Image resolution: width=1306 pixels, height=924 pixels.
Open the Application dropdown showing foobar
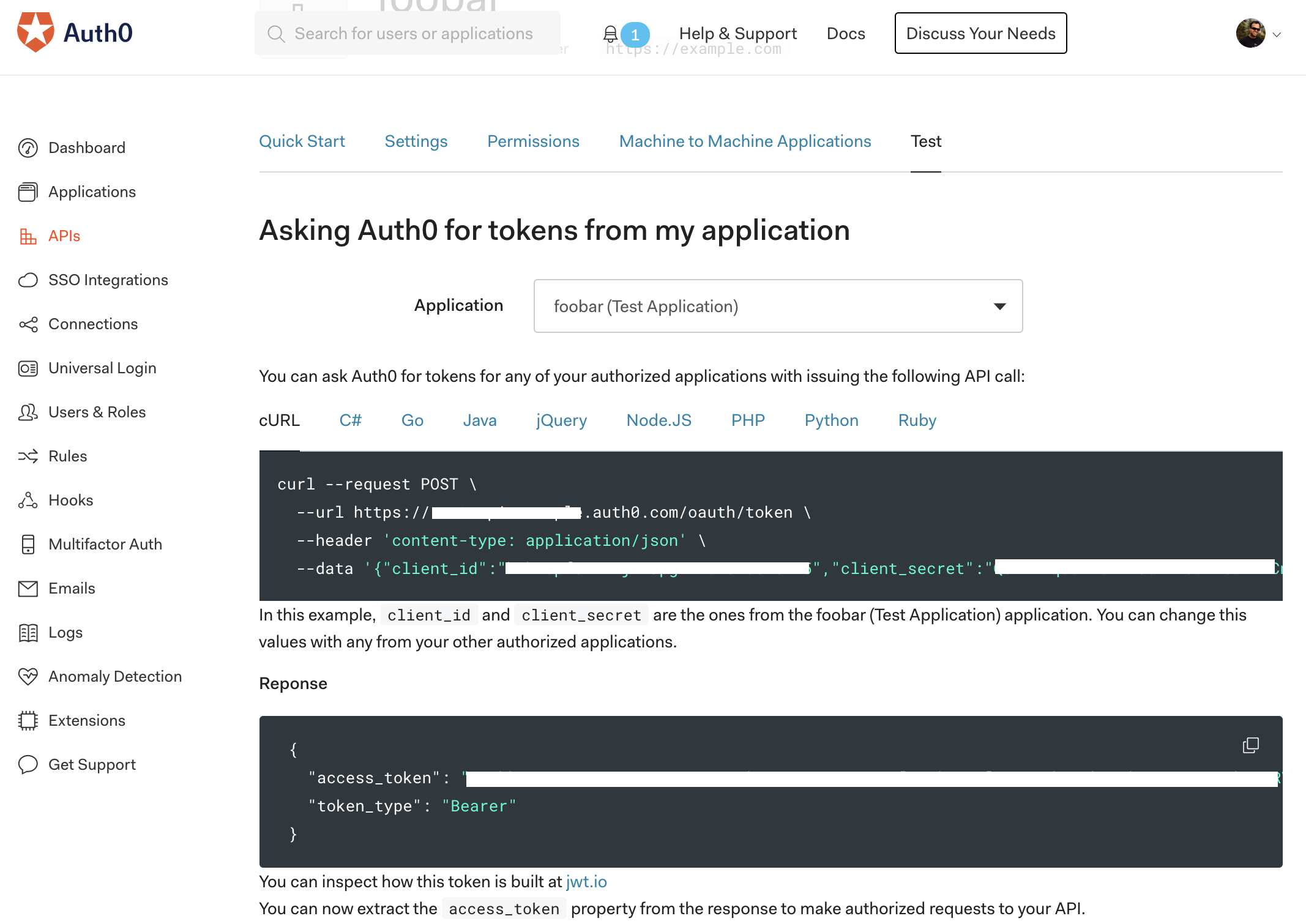(777, 306)
